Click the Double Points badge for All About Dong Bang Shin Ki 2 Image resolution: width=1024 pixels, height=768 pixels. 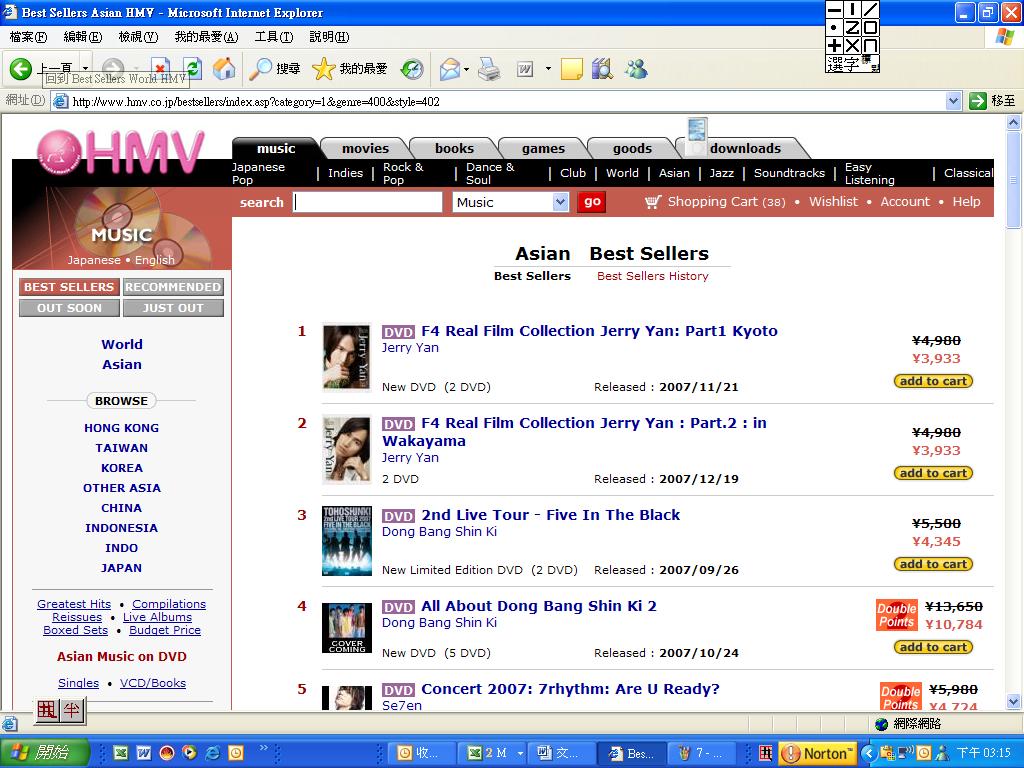click(x=897, y=615)
